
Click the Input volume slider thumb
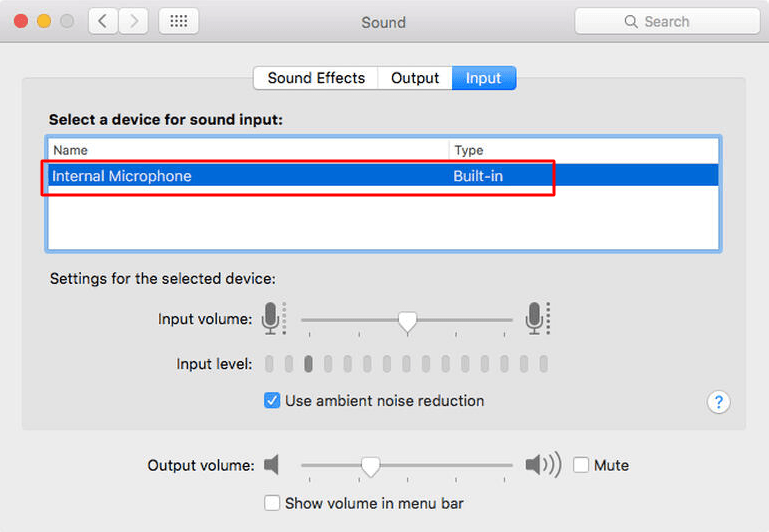(407, 321)
